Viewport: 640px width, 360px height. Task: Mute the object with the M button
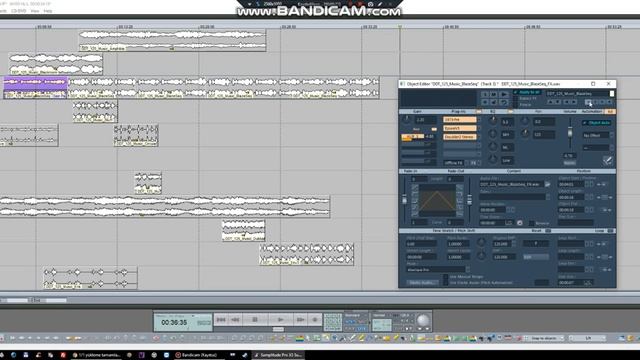[x=494, y=94]
